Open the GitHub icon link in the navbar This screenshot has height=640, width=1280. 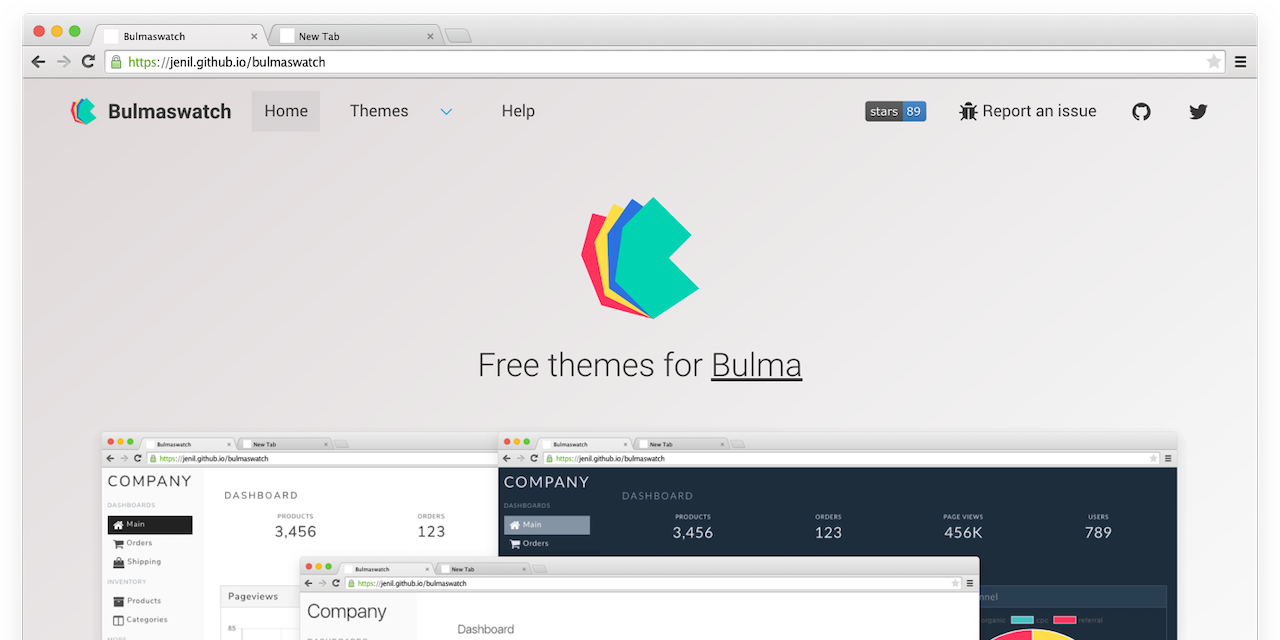[1141, 111]
